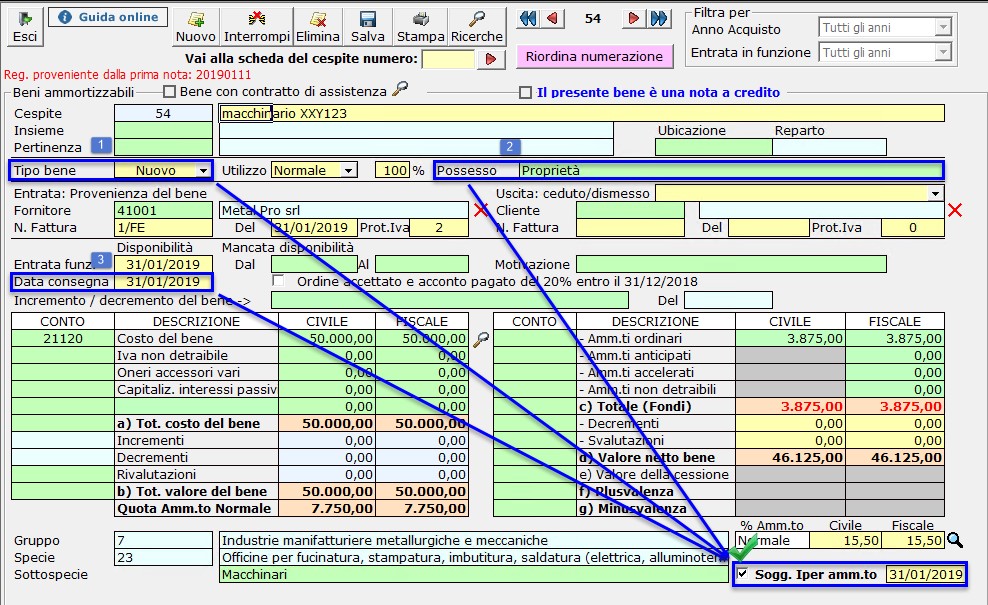The width and height of the screenshot is (988, 605).
Task: Open Ricerche search tool
Action: [x=477, y=28]
